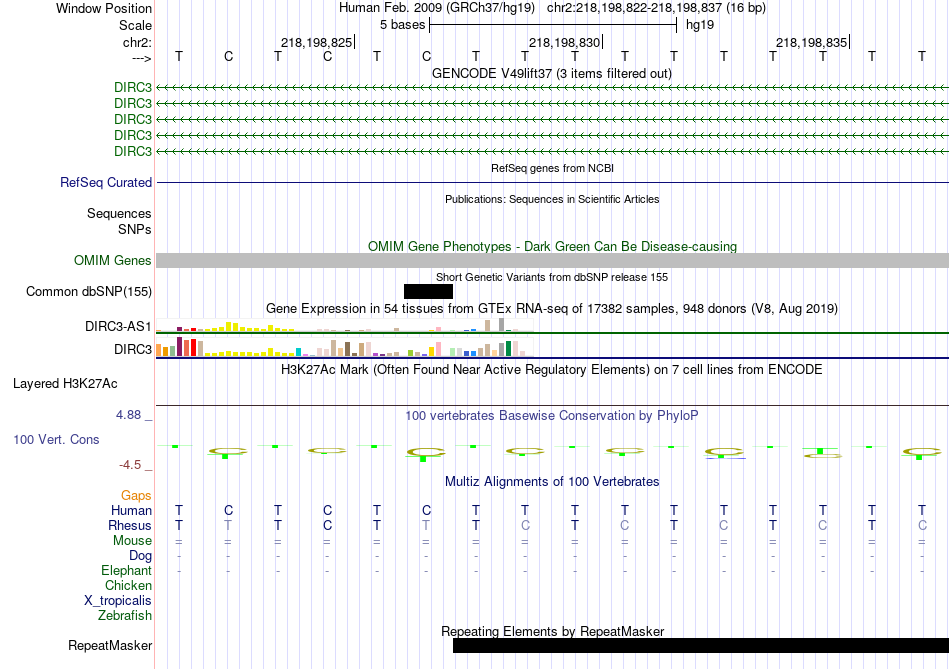Open the H3K27Ac Mark ENCODE track title
Viewport: 950px width, 669px height.
click(x=551, y=370)
